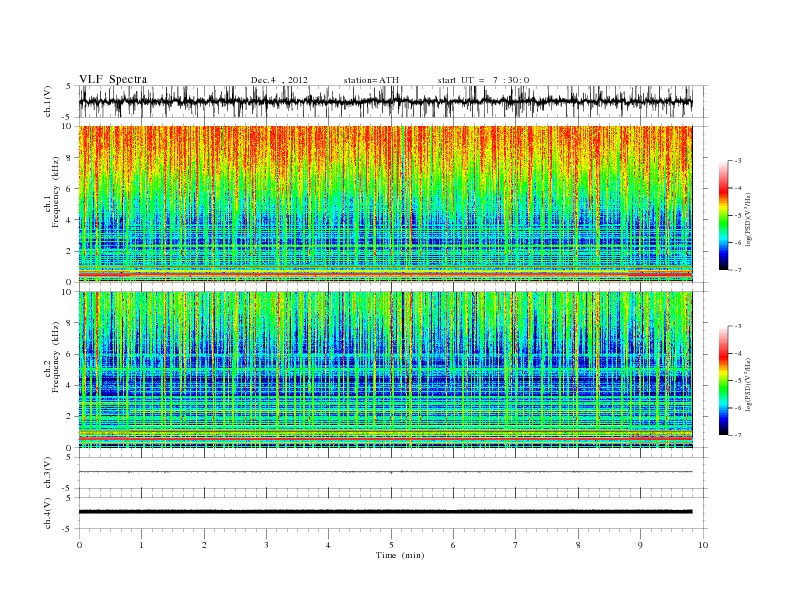
Task: Click time axis tick label "7"
Action: tap(516, 545)
